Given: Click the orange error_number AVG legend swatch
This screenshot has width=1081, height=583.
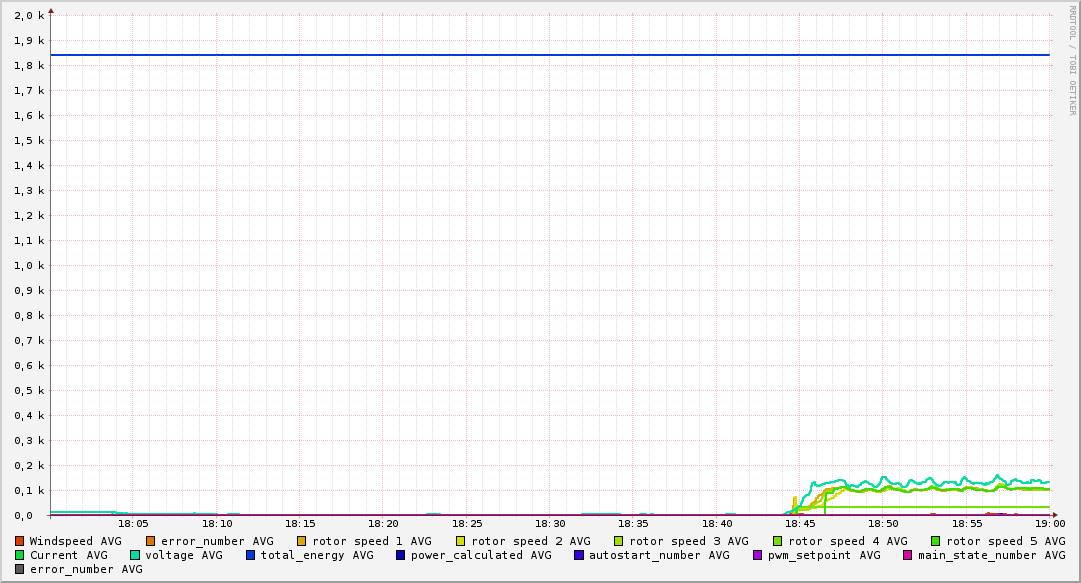Looking at the screenshot, I should click(150, 541).
